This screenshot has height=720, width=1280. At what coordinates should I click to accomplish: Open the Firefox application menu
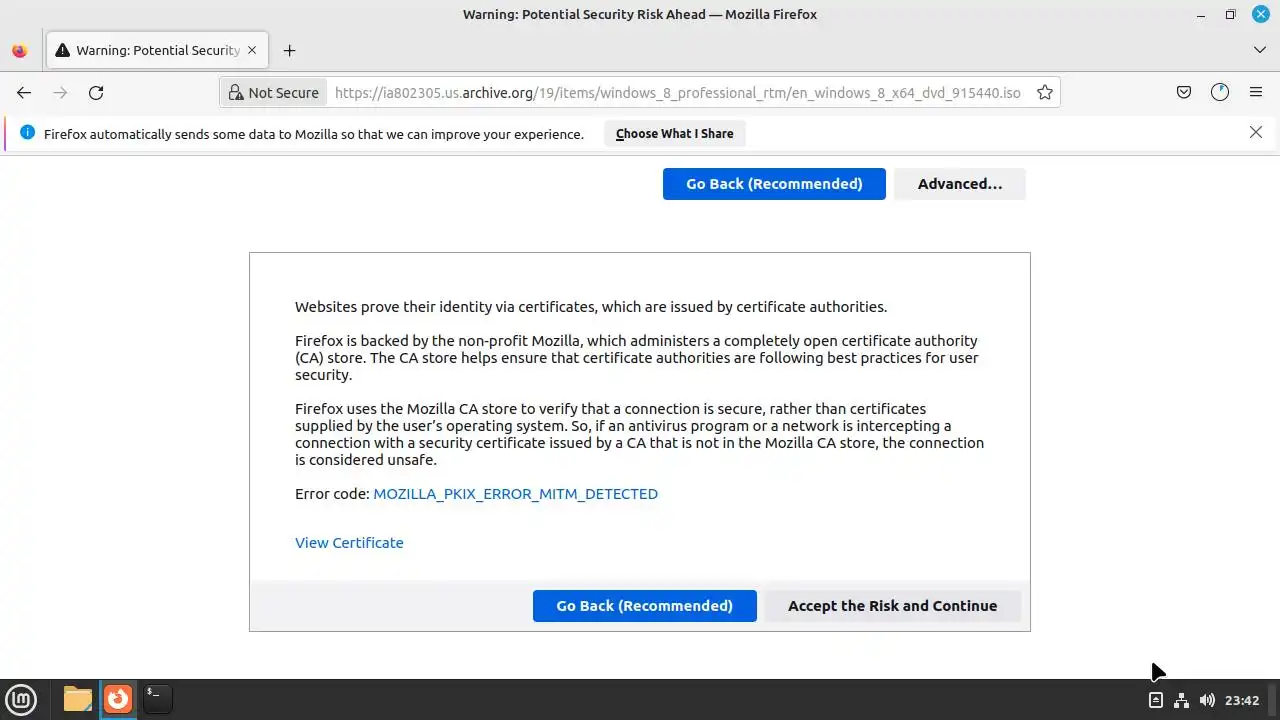tap(1256, 93)
